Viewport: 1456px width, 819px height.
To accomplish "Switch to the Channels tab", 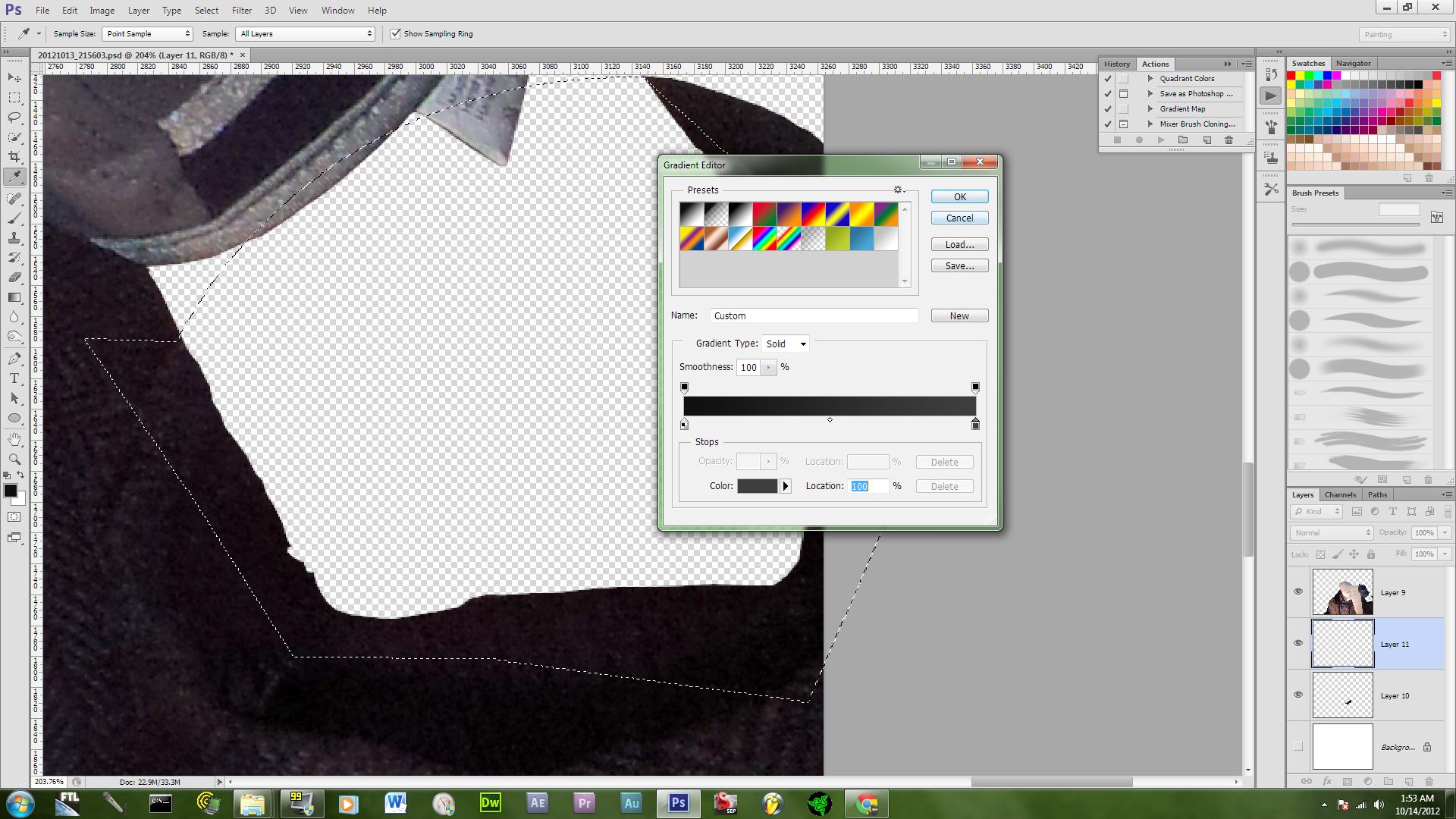I will [1340, 495].
